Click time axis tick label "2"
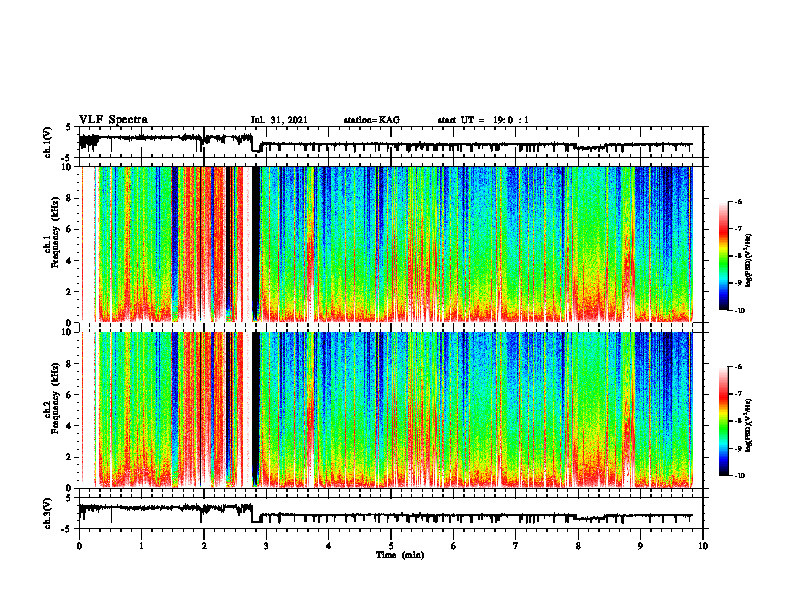 [x=204, y=546]
